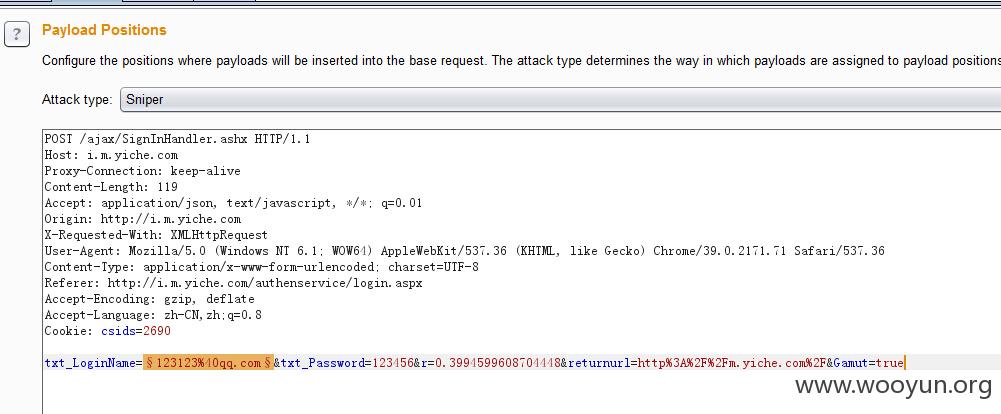Open the Attack type Sniper dropdown
The height and width of the screenshot is (414, 1001).
[x=561, y=100]
